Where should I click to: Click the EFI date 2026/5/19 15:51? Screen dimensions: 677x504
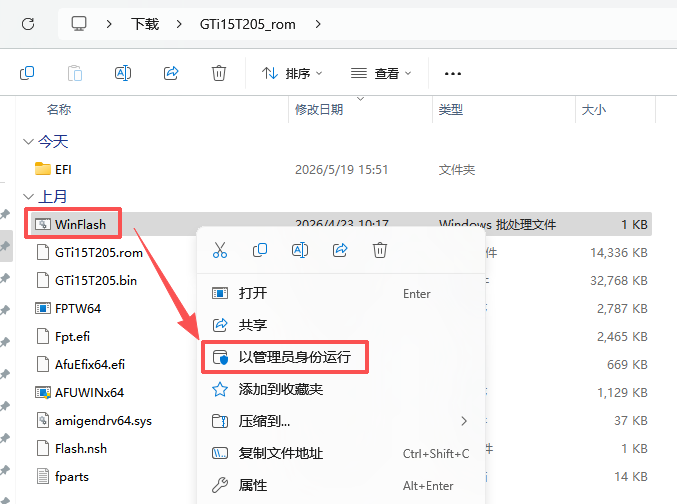click(x=342, y=170)
